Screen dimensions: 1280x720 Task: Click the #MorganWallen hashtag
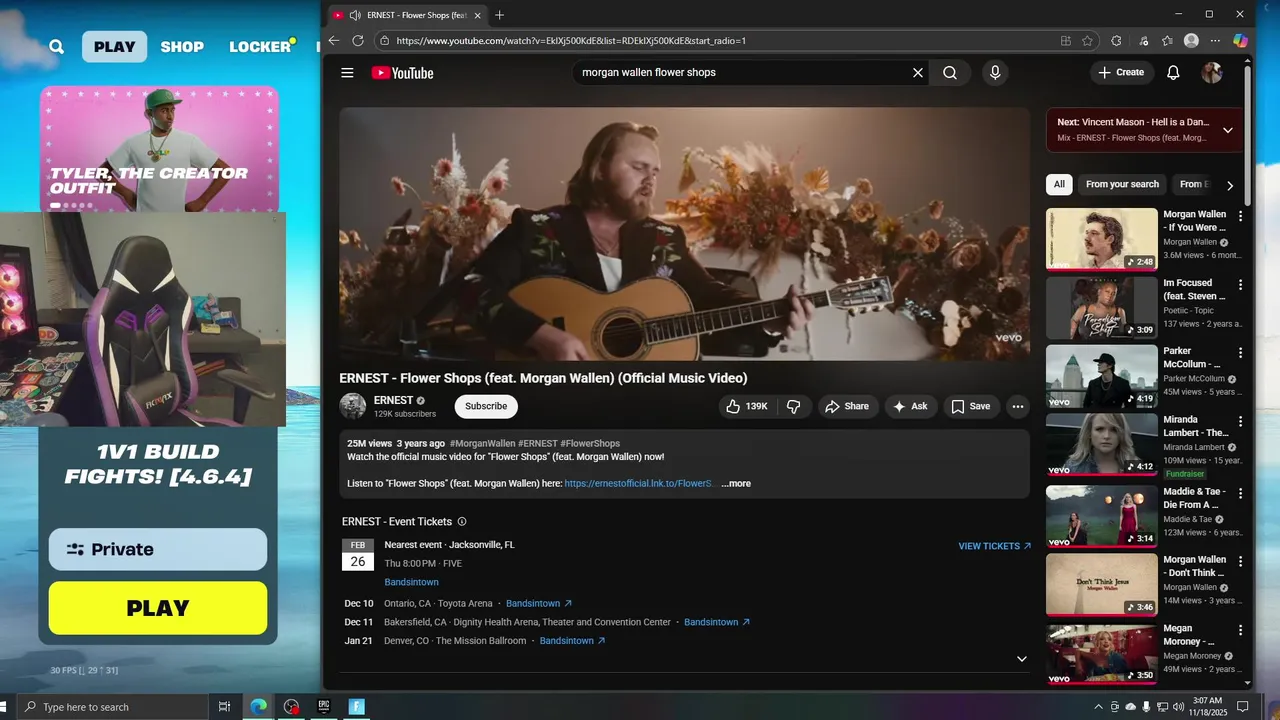[x=483, y=443]
